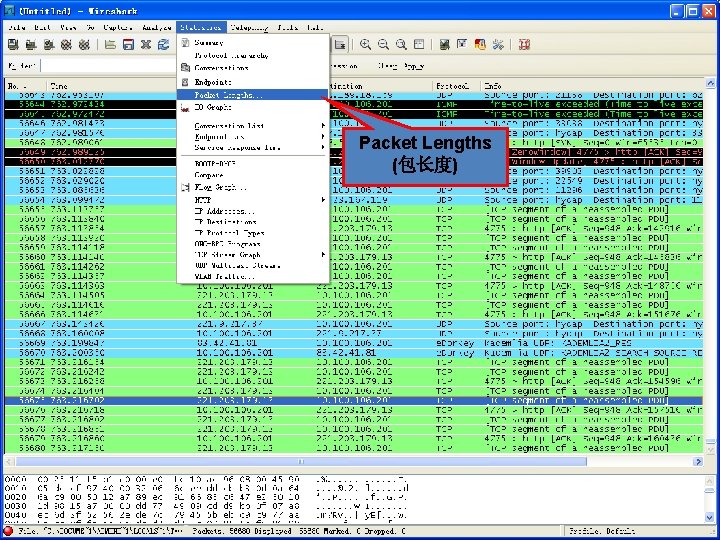Open Preferences wrench toolbar icon

click(498, 45)
